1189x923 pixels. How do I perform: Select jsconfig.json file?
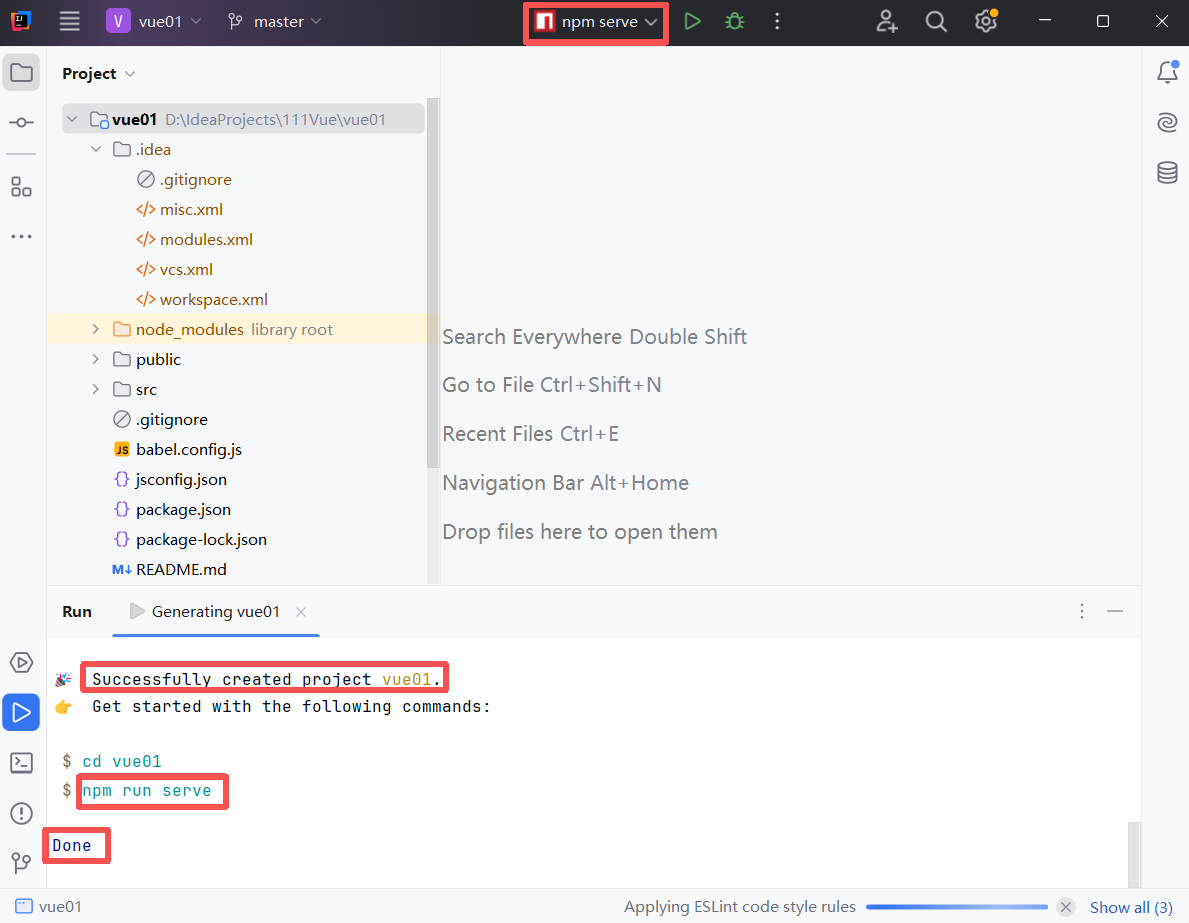click(x=170, y=479)
